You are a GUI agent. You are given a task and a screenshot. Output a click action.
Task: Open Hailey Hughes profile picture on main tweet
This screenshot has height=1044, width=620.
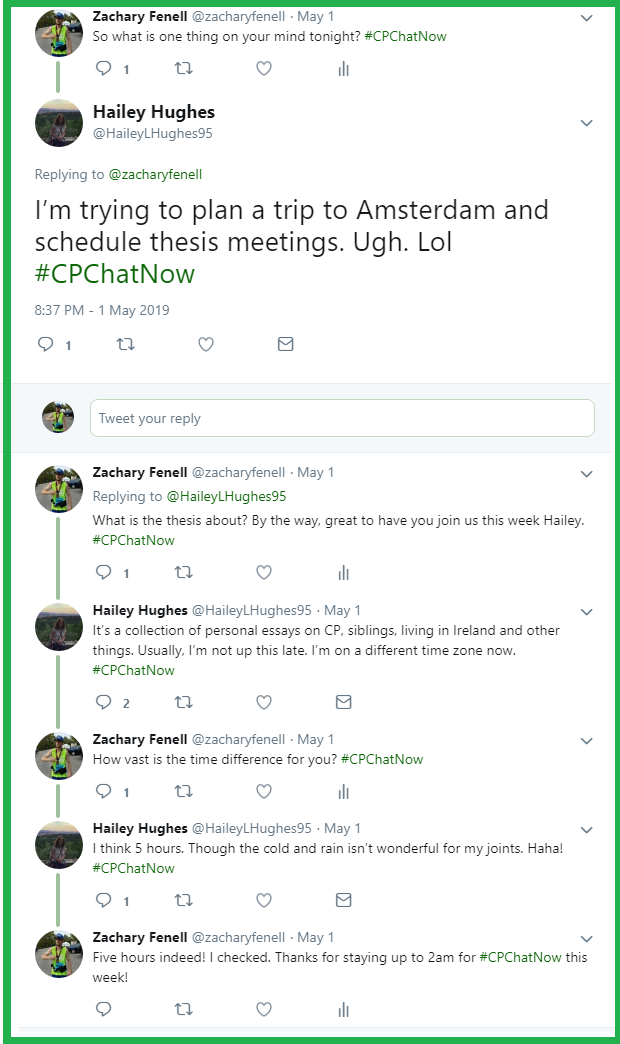58,123
